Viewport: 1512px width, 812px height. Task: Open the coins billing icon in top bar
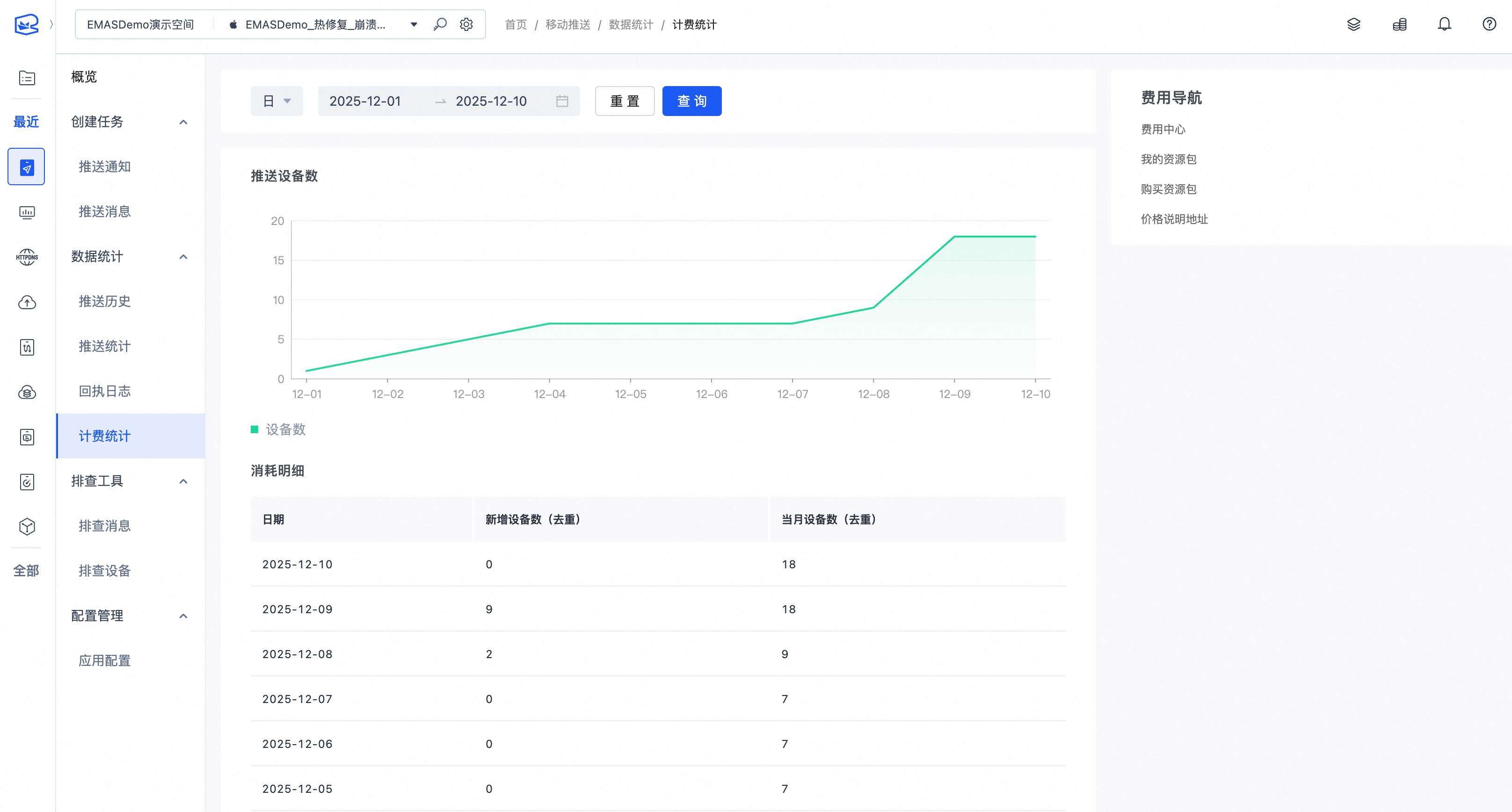click(x=1399, y=24)
